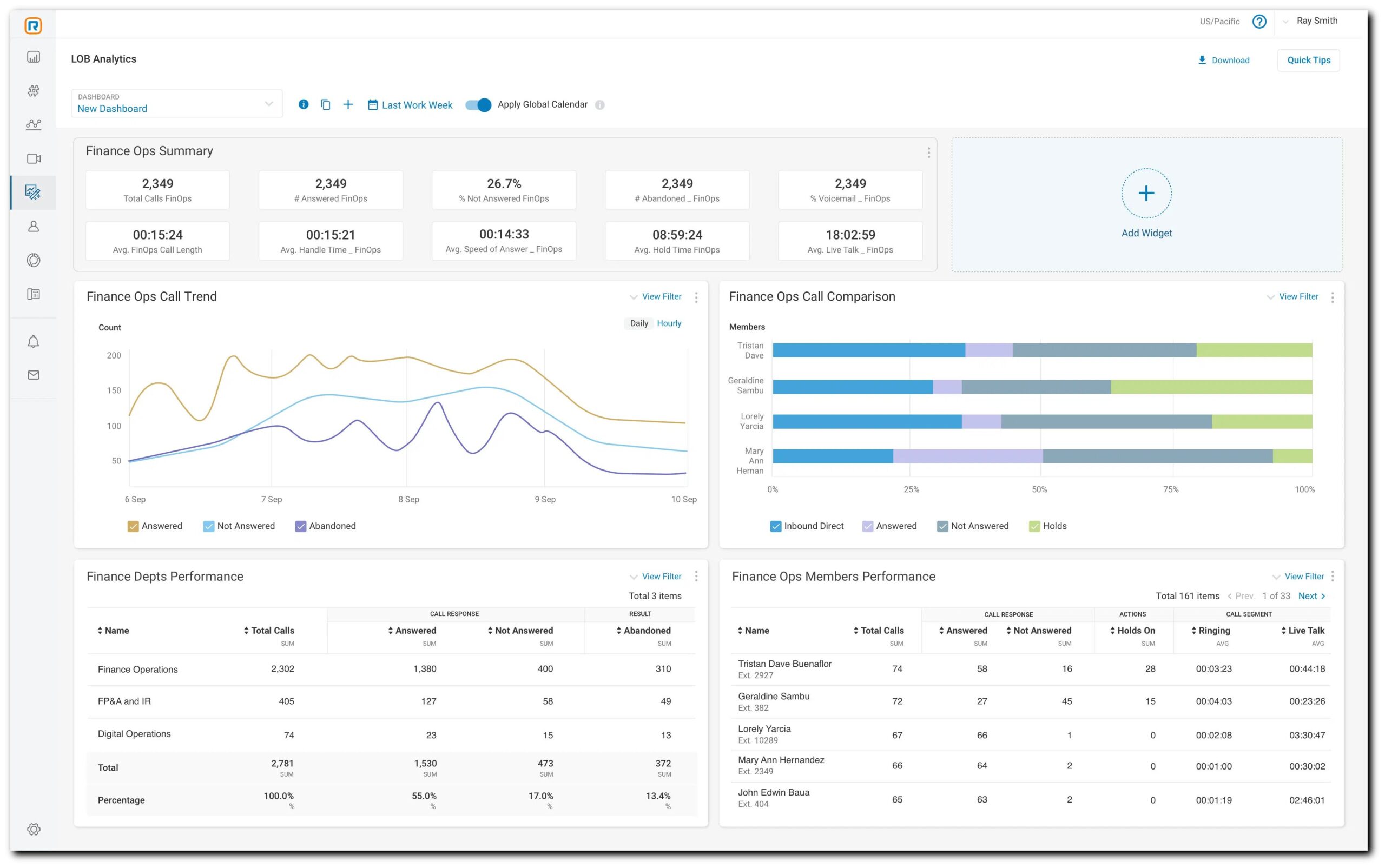Click the settings gear at sidebar bottom

pos(34,829)
